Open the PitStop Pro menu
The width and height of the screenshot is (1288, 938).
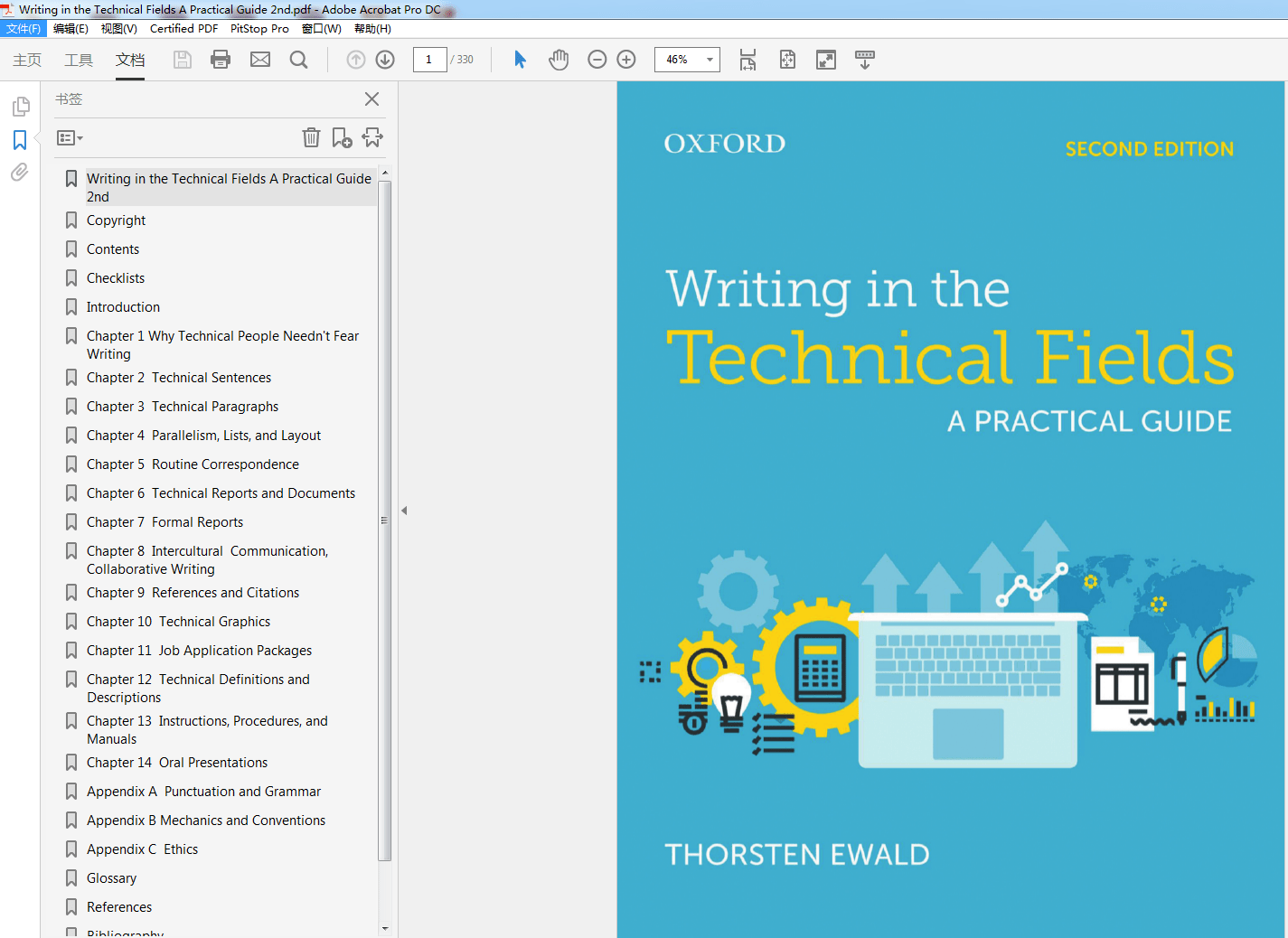259,28
